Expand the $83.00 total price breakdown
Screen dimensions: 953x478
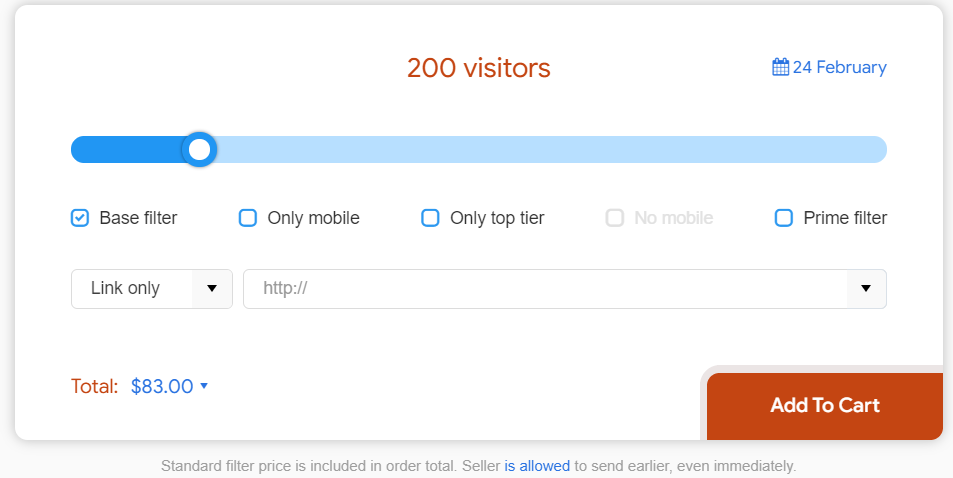(170, 386)
